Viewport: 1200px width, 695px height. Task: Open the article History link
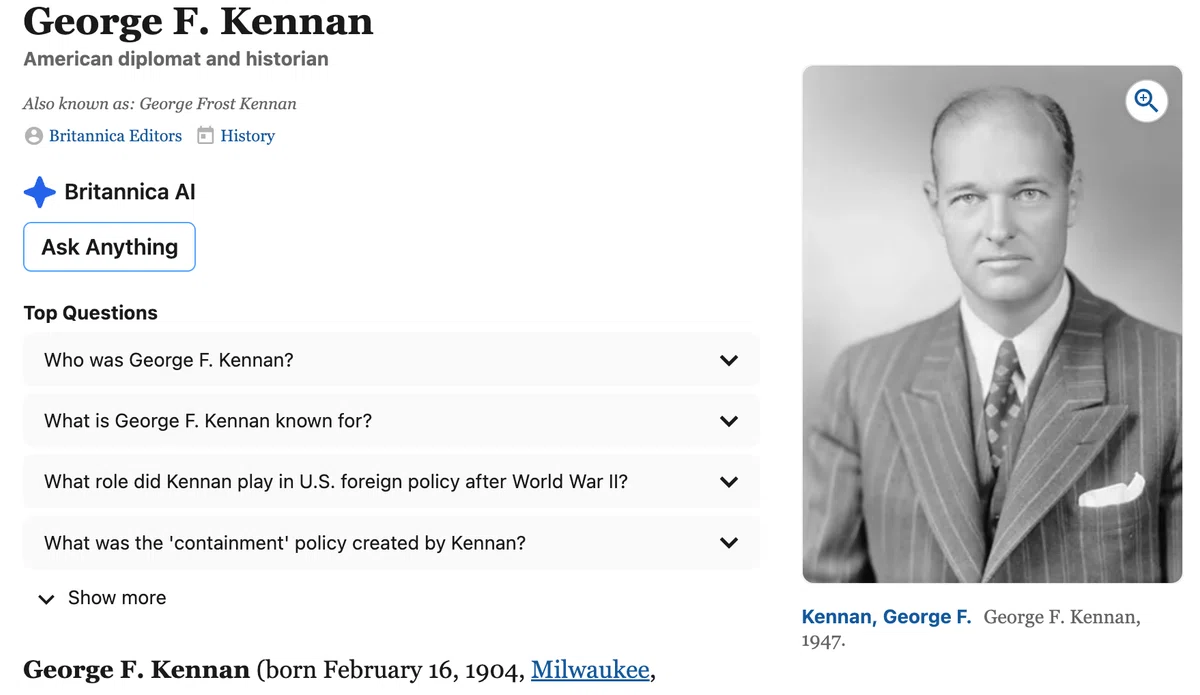click(247, 136)
